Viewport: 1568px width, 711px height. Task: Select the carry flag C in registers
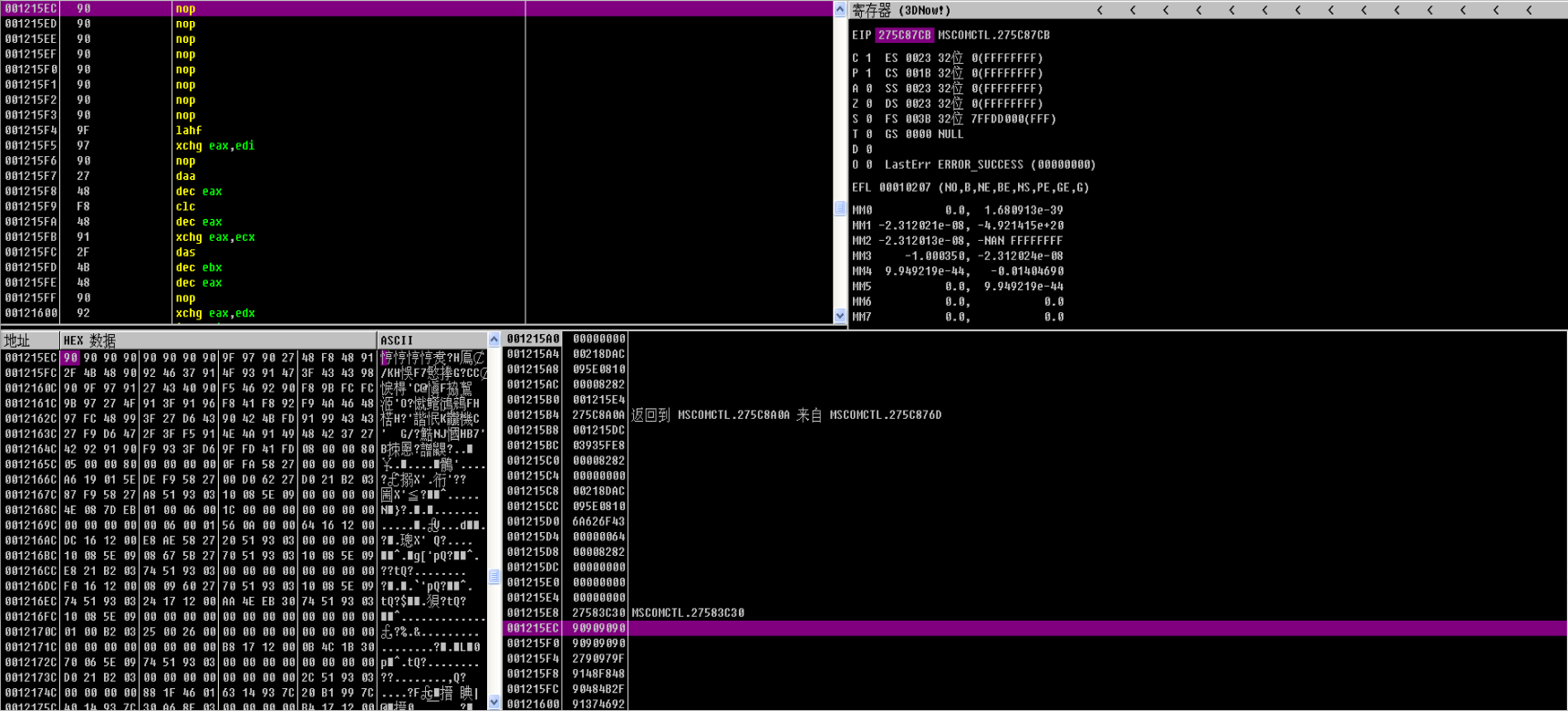point(862,58)
